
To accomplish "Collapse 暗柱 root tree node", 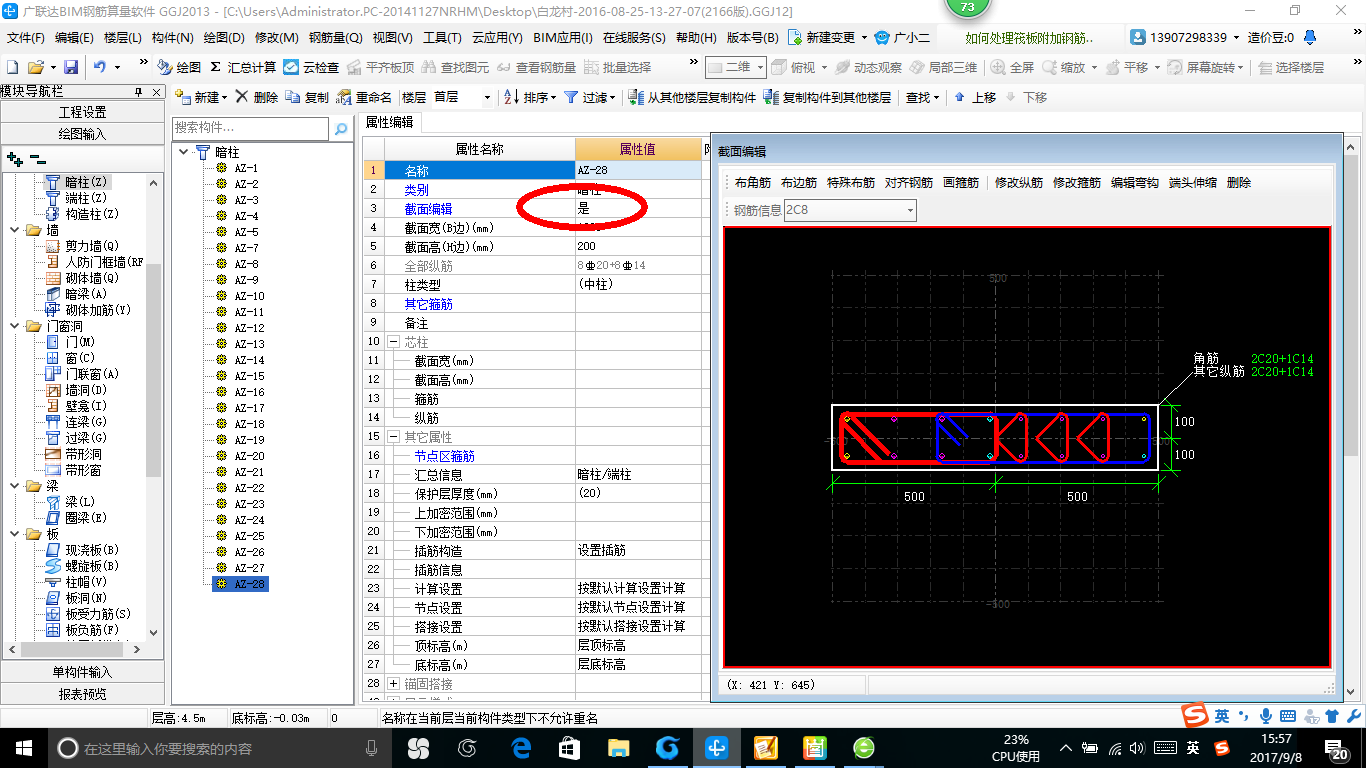I will tap(184, 152).
